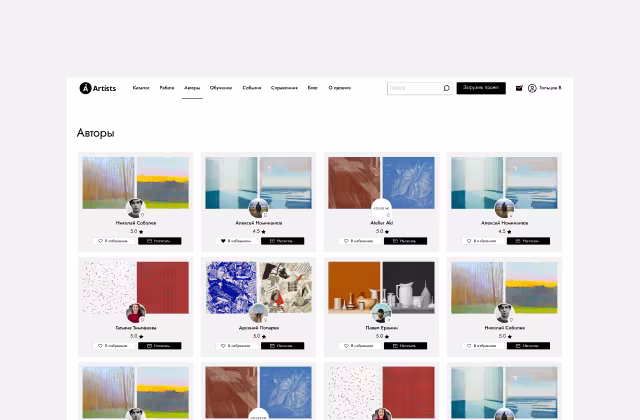Toggle favorite on Татьяна Тоньшаева's card
The image size is (640, 420).
click(x=114, y=346)
